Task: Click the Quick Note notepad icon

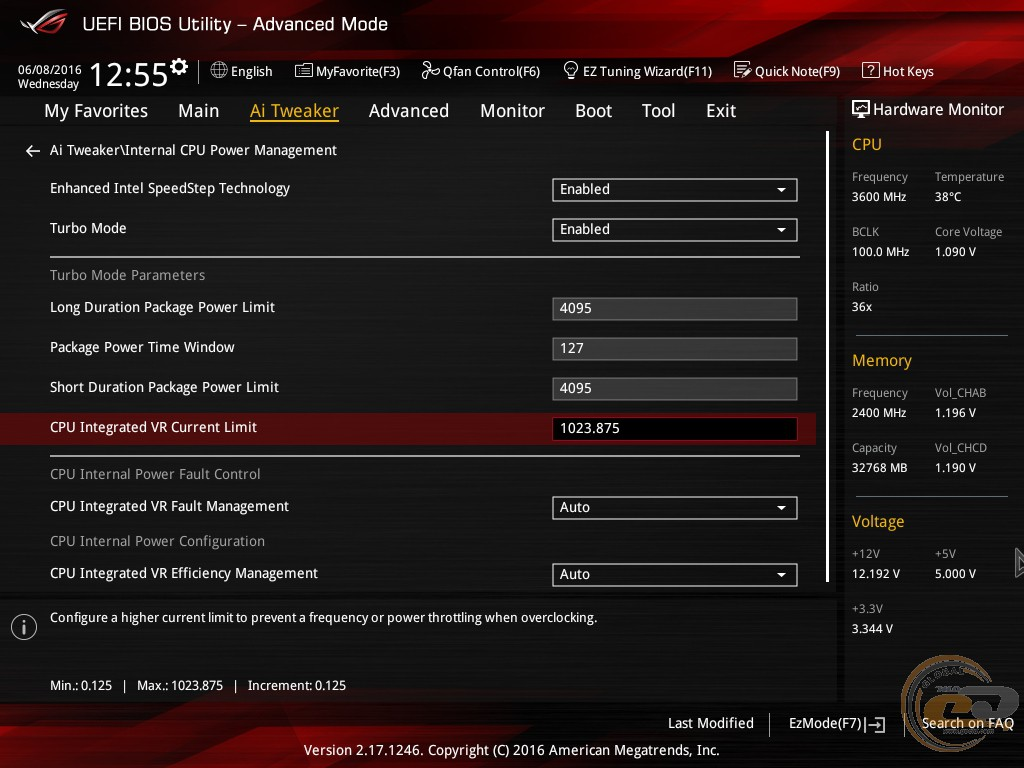Action: [743, 70]
